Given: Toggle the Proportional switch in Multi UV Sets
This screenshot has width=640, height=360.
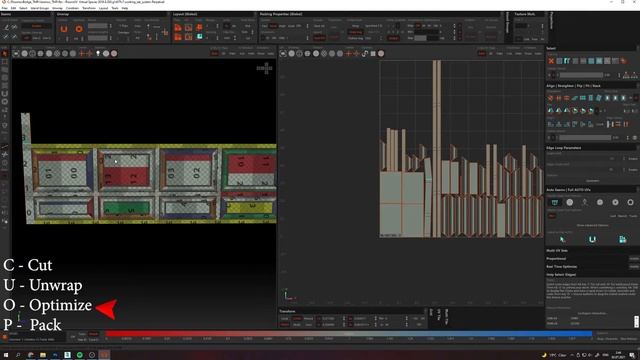Looking at the screenshot, I should click(x=633, y=258).
